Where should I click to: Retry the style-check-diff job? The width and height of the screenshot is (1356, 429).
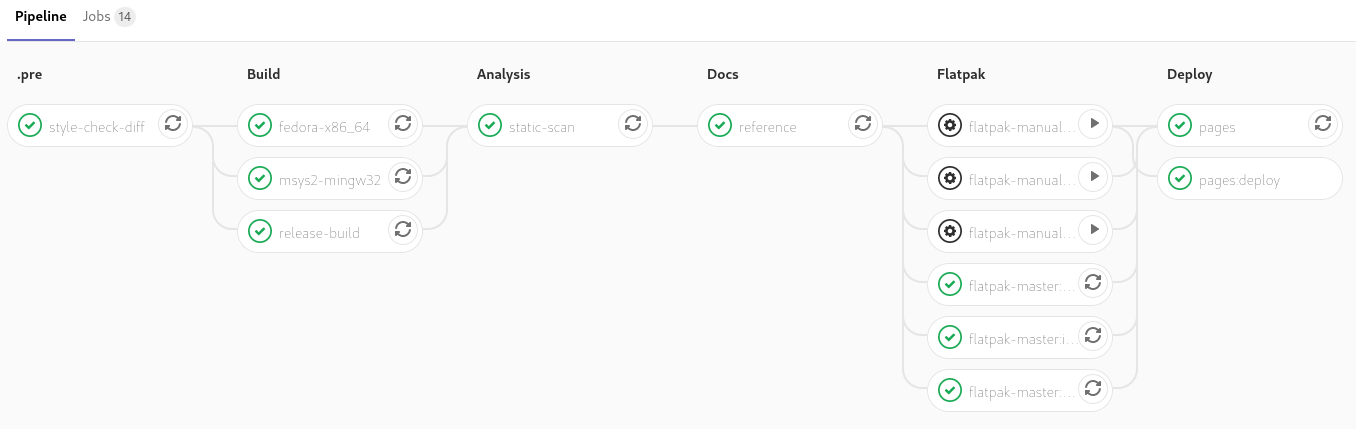point(173,123)
